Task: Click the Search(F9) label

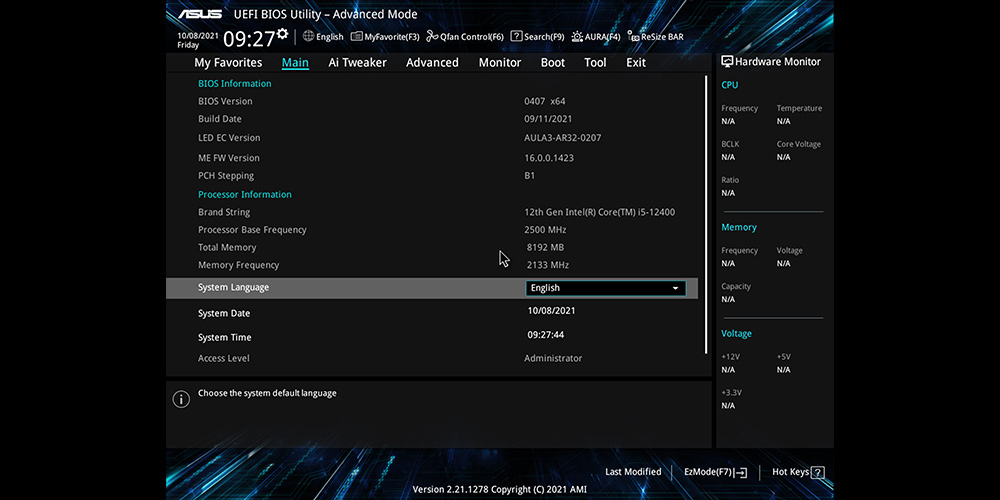Action: (x=544, y=37)
